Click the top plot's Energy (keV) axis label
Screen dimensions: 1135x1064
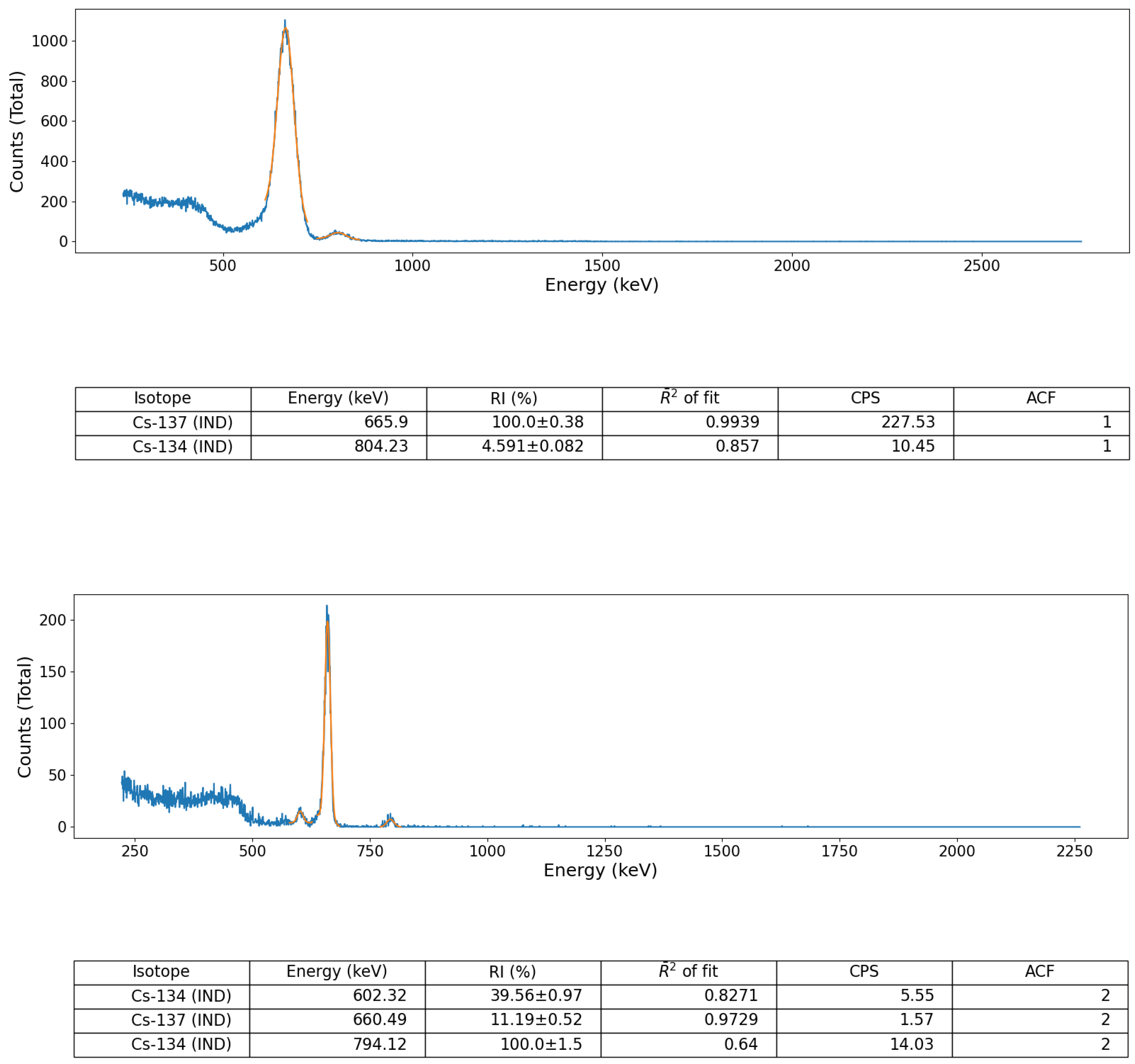tap(601, 284)
